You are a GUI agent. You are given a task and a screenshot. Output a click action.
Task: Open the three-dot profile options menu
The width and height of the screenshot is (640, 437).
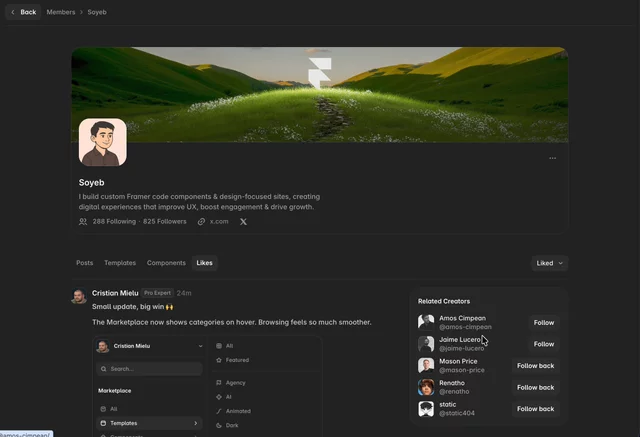(x=552, y=158)
